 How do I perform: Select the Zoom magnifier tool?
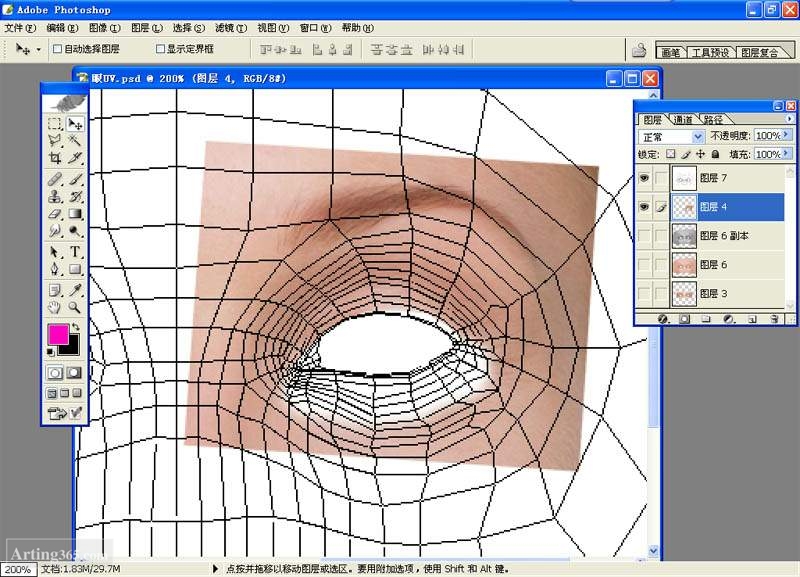click(x=75, y=307)
